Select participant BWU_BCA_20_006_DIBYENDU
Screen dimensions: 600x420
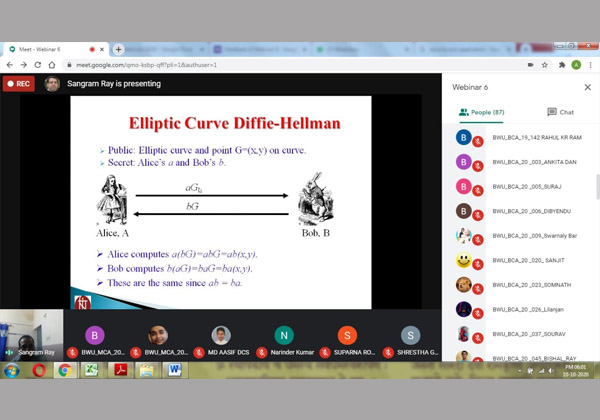[x=521, y=211]
